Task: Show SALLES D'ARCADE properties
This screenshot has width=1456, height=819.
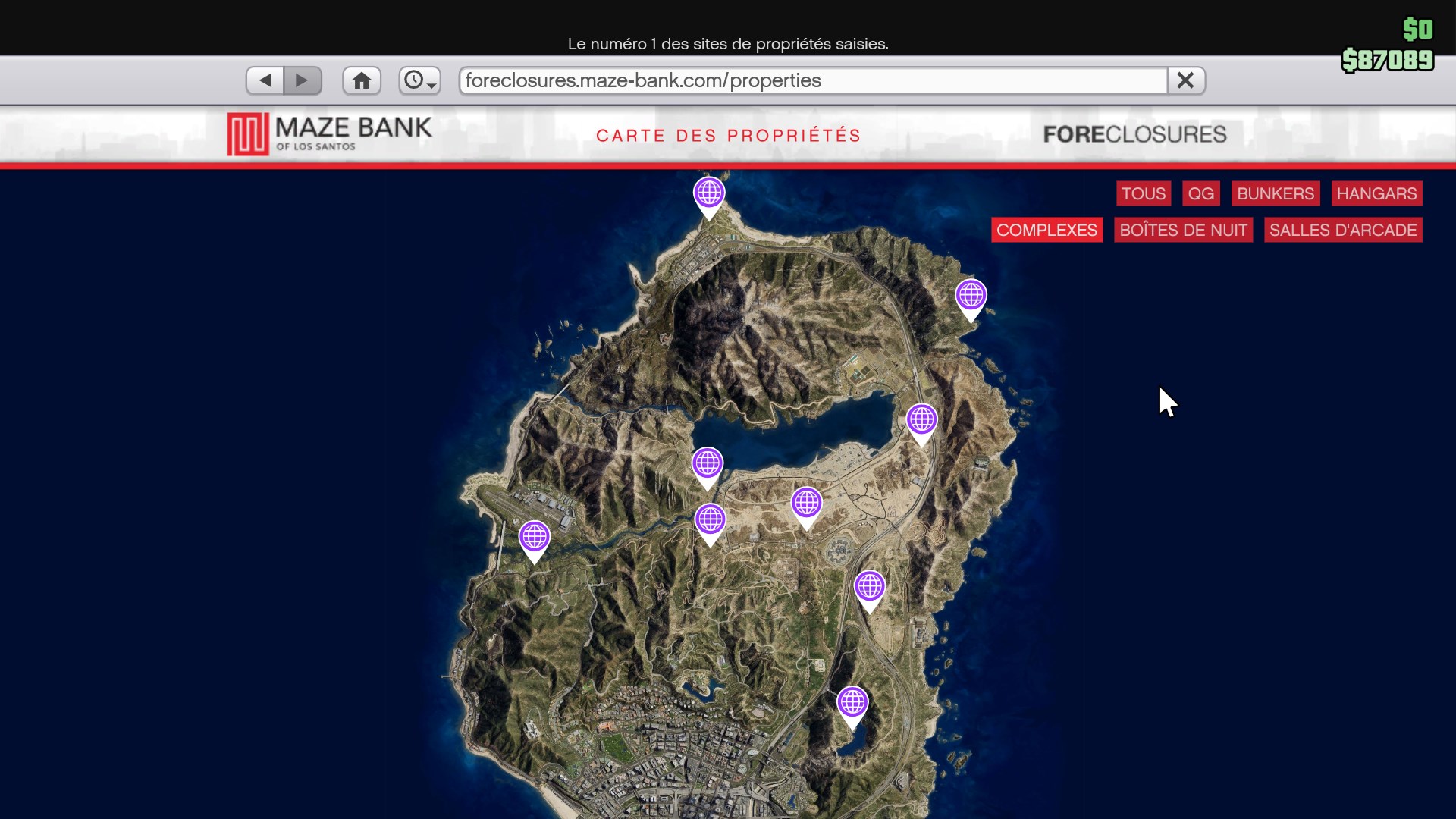Action: 1342,230
